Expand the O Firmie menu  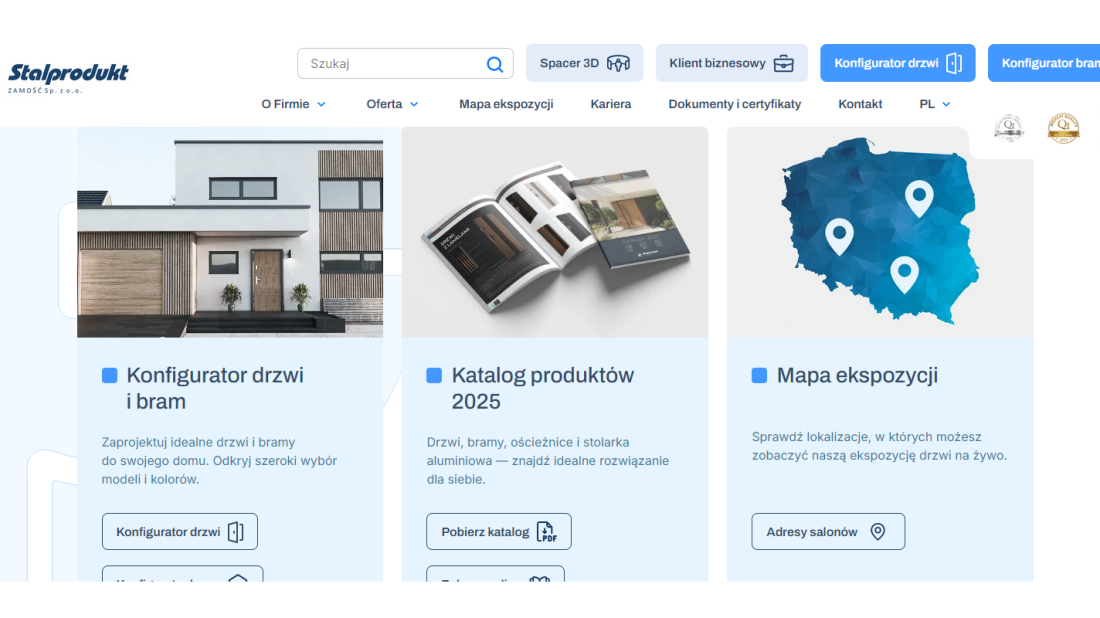pos(293,104)
